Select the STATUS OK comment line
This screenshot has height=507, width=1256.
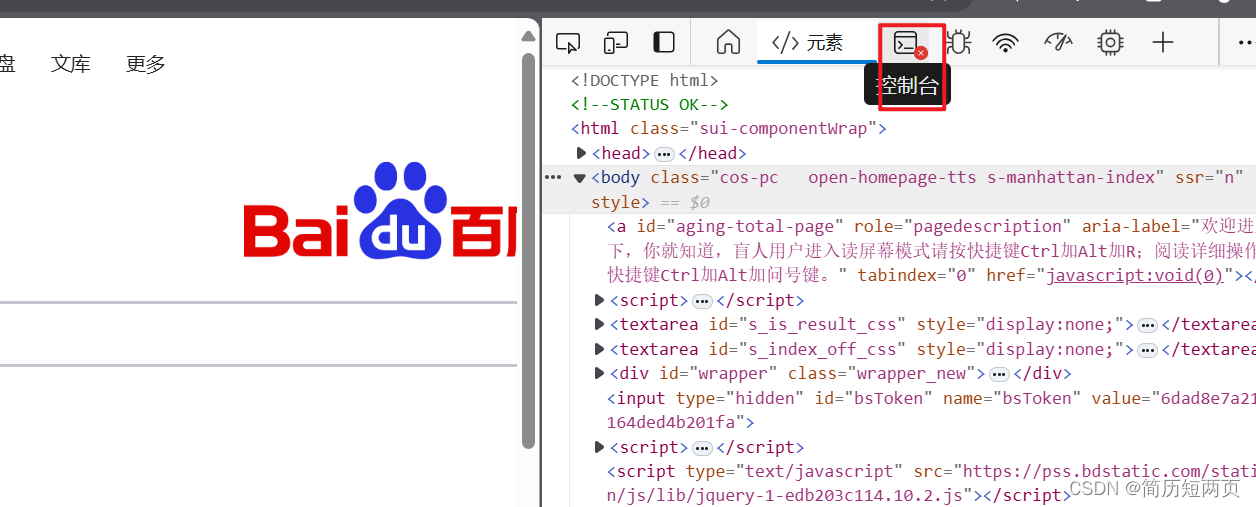[650, 104]
